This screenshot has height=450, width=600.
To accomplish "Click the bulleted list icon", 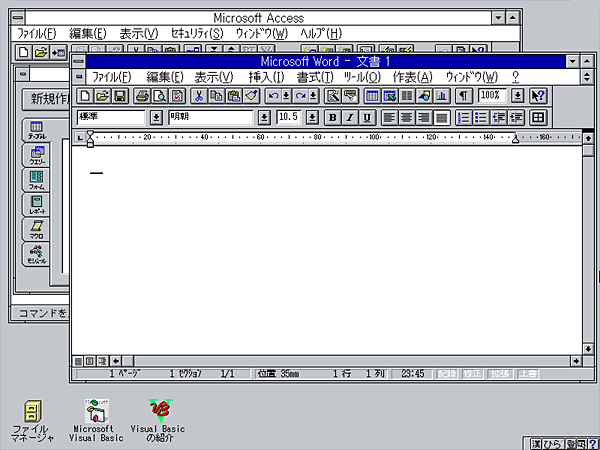I will [x=481, y=118].
